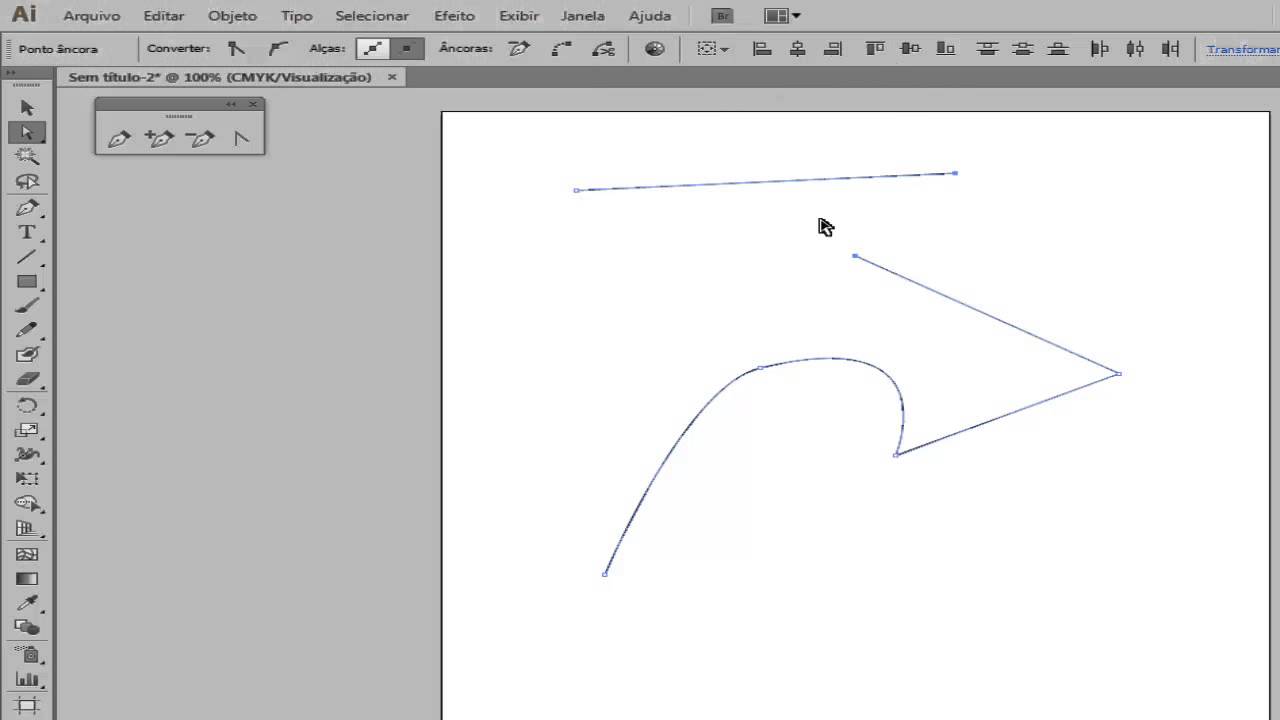Click Horizontal Align Center icon
Image resolution: width=1280 pixels, height=720 pixels.
point(797,48)
